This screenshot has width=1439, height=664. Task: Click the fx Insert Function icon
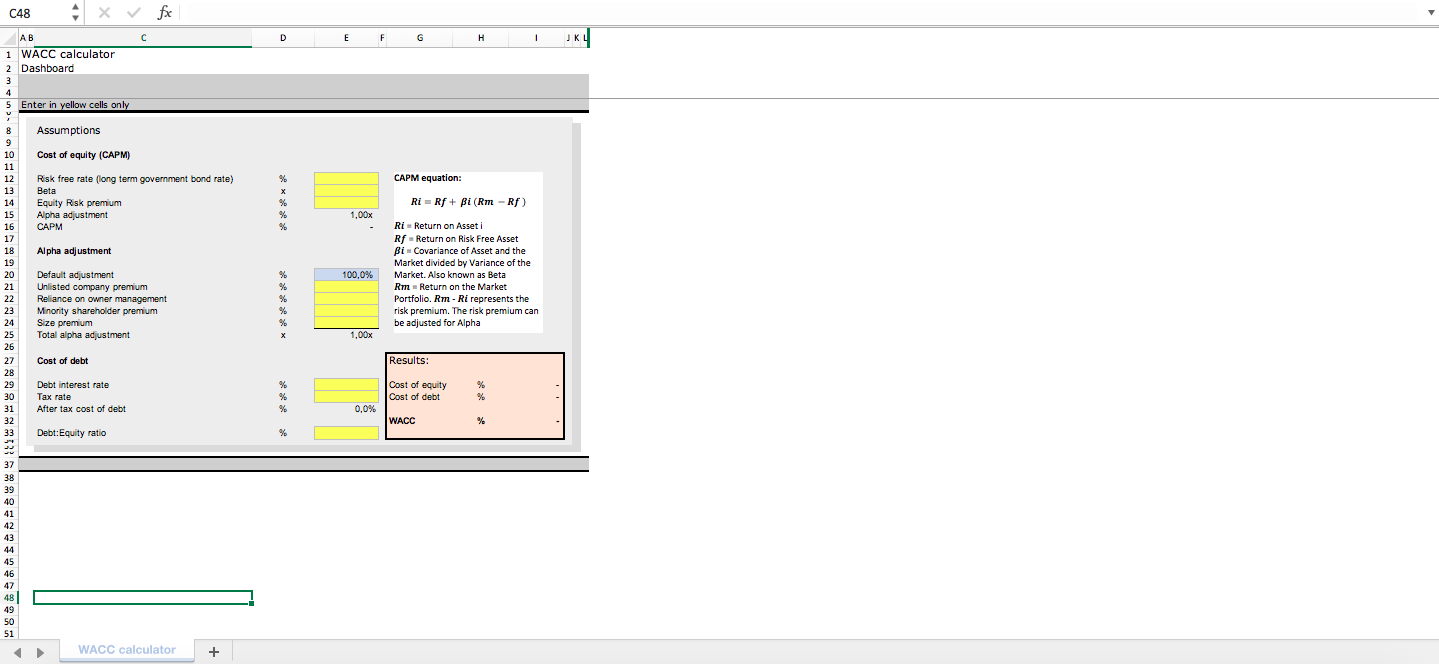pyautogui.click(x=163, y=13)
